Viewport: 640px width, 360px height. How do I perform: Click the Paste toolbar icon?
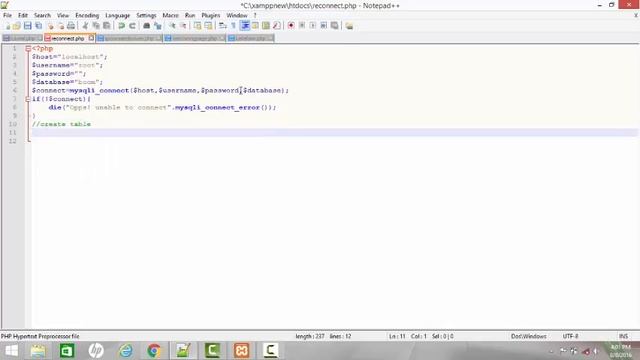pyautogui.click(x=107, y=26)
